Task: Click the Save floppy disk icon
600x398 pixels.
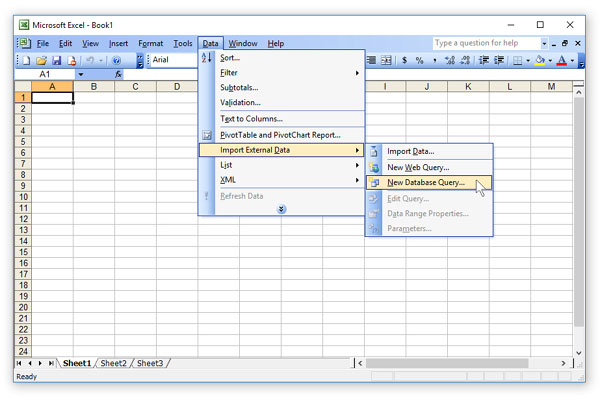Action: pyautogui.click(x=57, y=60)
